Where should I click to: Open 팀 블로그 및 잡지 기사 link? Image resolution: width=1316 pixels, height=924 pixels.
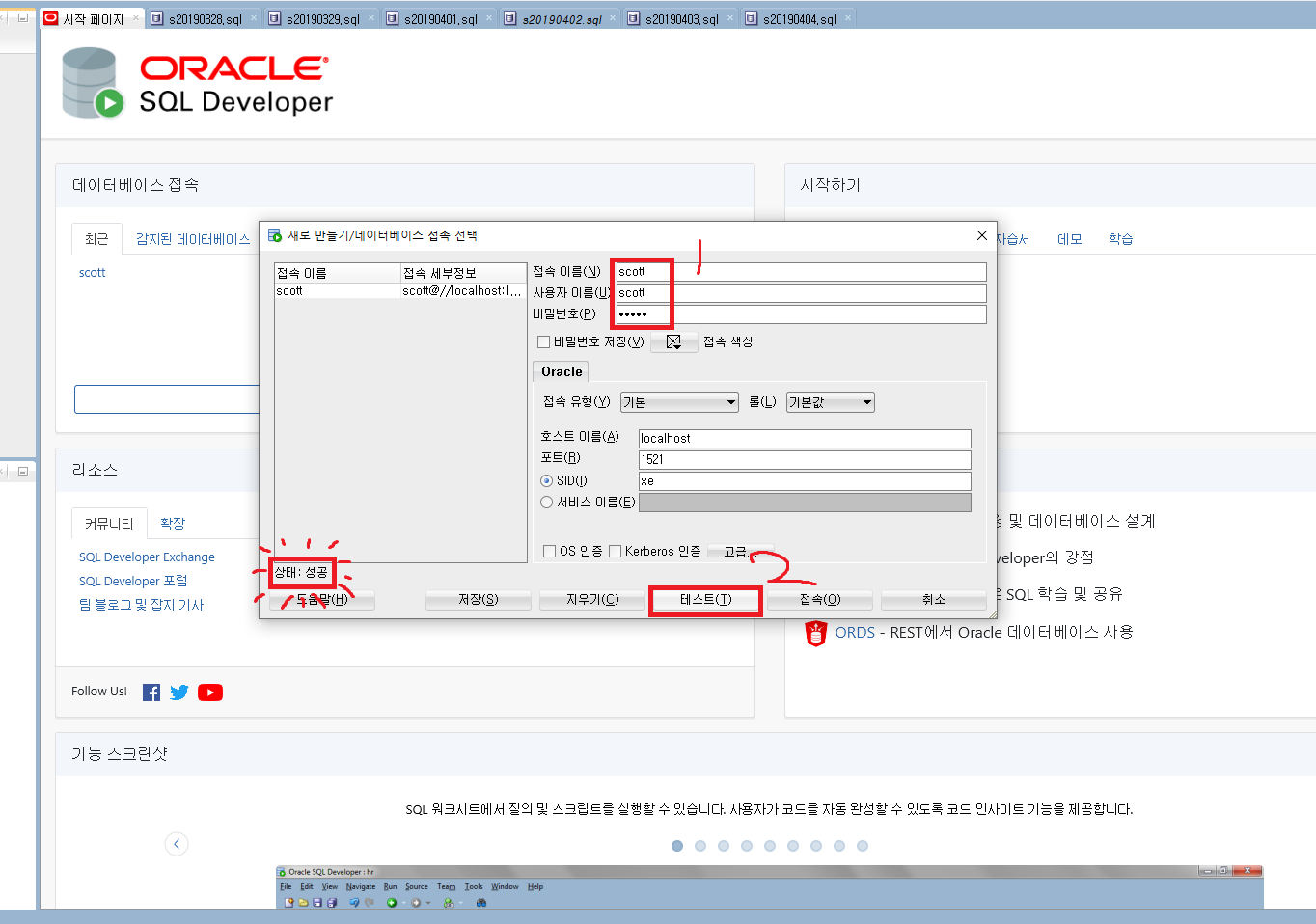coord(141,605)
